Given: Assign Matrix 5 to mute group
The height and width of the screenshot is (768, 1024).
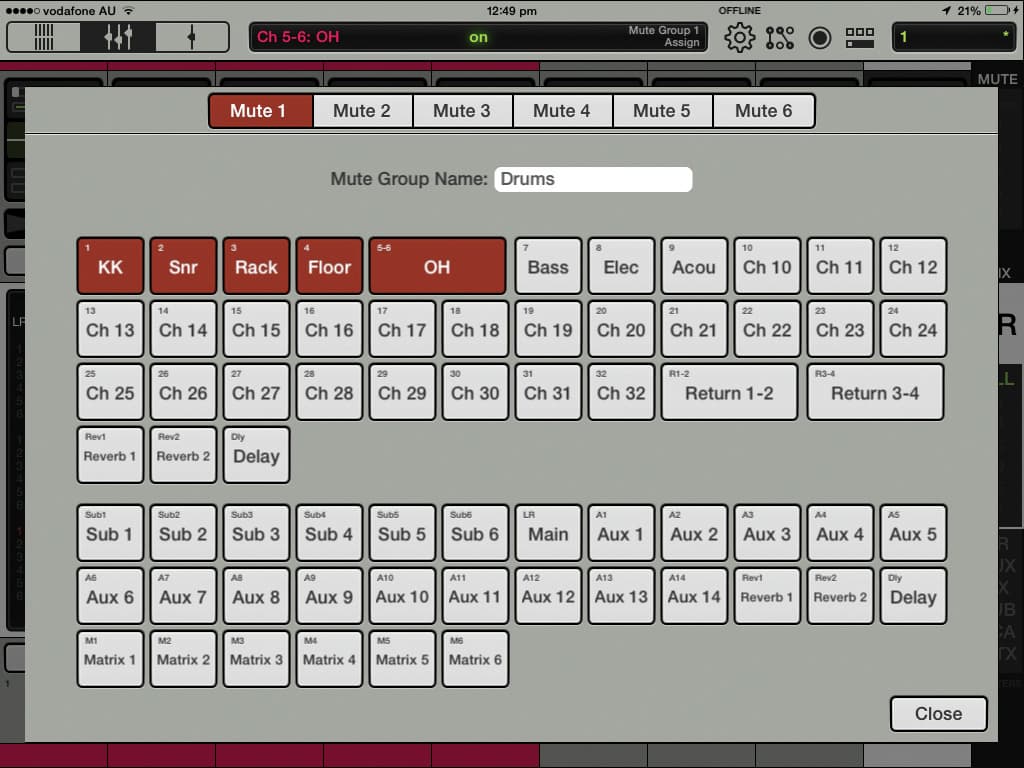Looking at the screenshot, I should point(402,658).
